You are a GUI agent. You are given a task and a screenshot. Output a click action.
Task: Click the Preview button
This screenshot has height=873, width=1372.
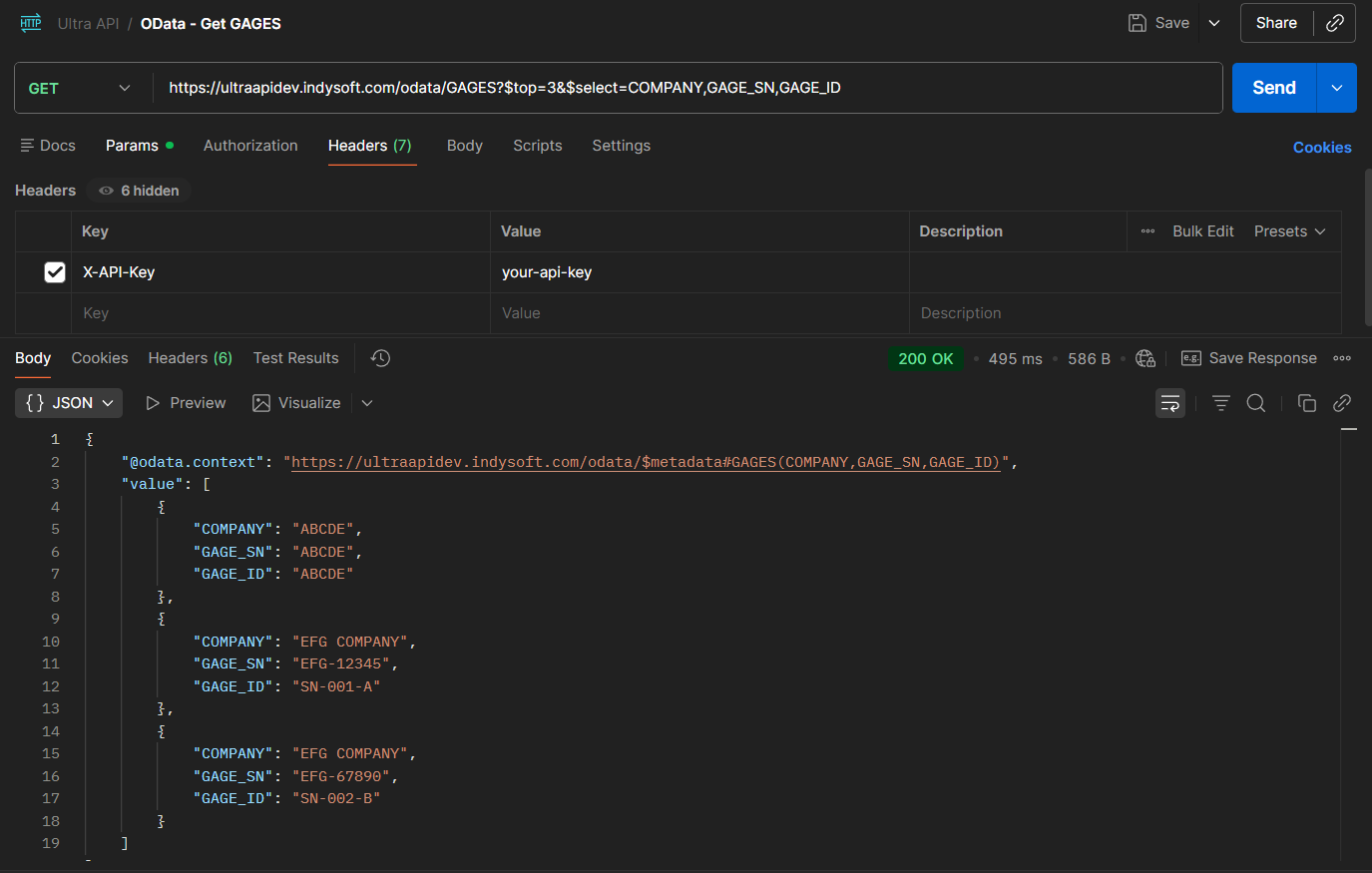coord(186,403)
